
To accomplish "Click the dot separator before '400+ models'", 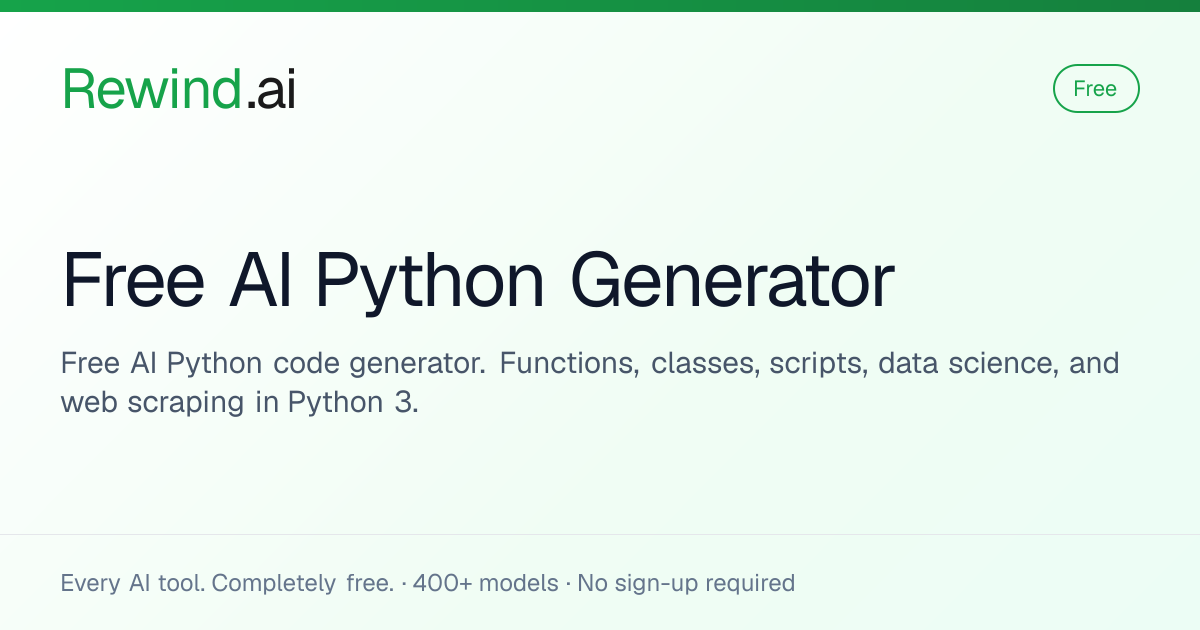I will [403, 583].
